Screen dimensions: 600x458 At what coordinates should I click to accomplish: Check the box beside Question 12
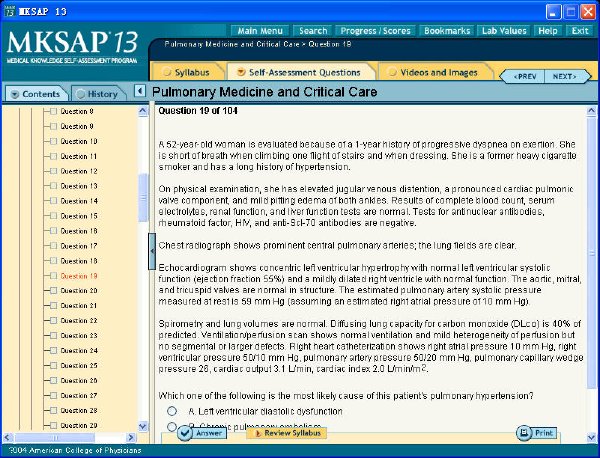click(x=54, y=171)
